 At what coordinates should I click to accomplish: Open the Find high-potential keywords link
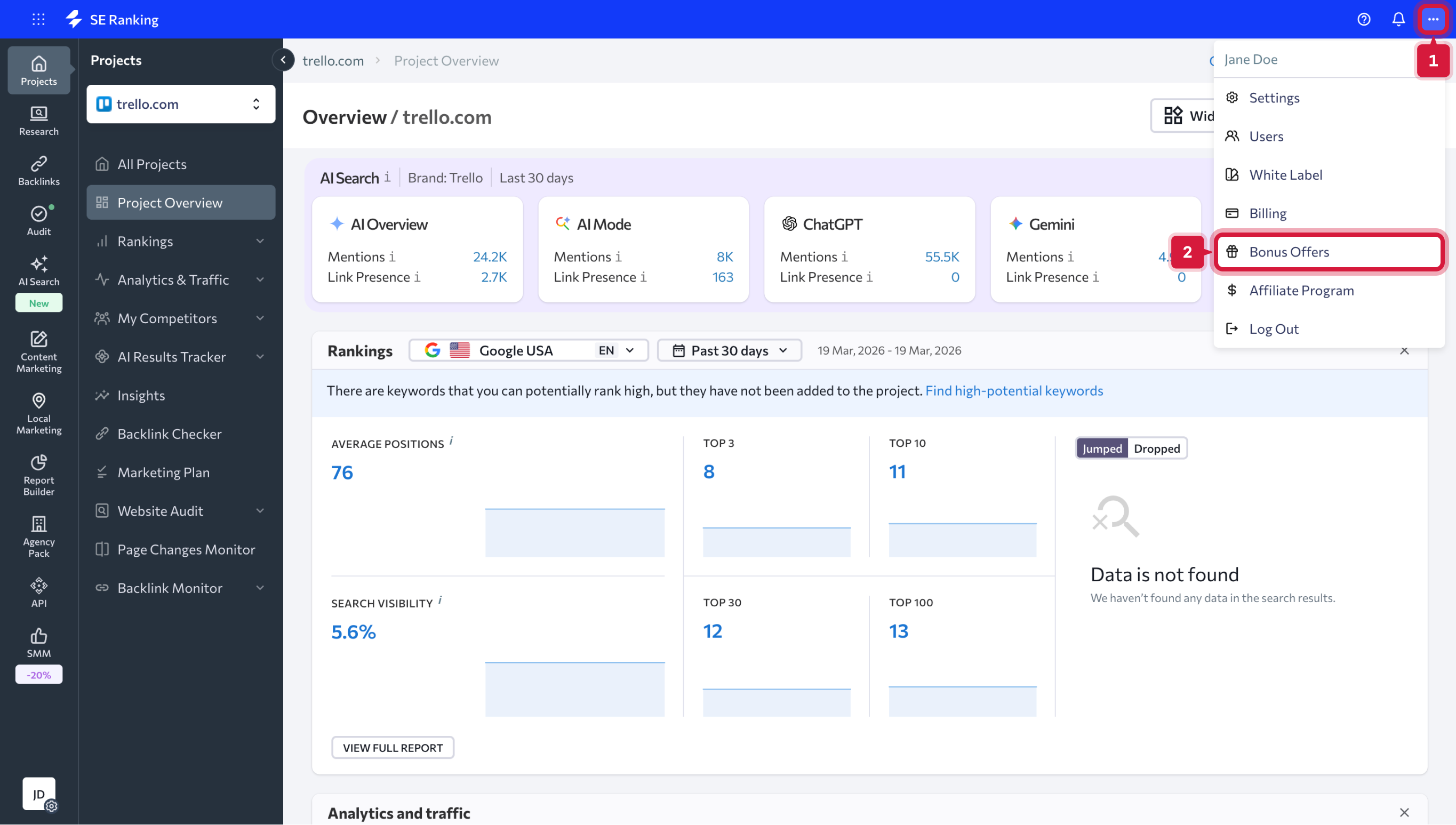point(1013,390)
